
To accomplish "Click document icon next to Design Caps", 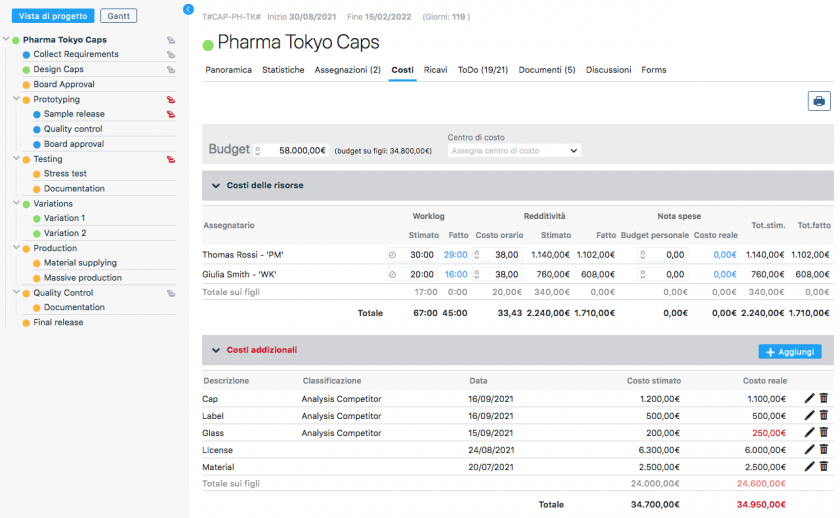I will tap(170, 70).
